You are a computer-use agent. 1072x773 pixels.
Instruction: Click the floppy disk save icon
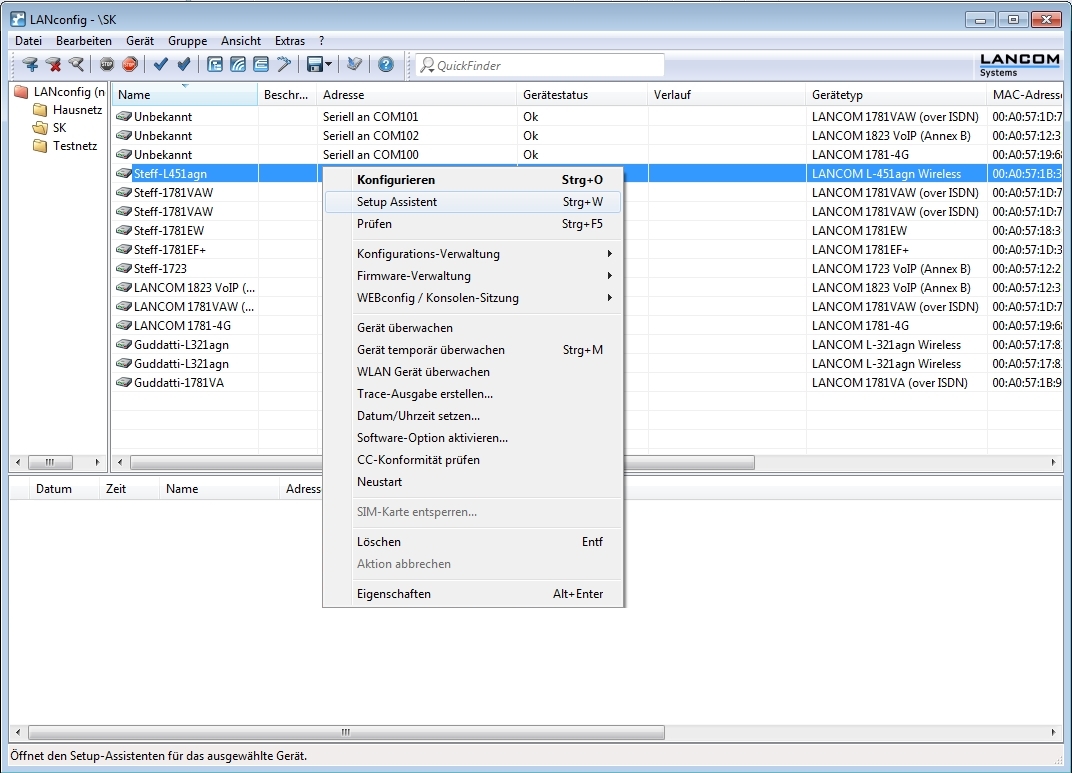point(314,65)
